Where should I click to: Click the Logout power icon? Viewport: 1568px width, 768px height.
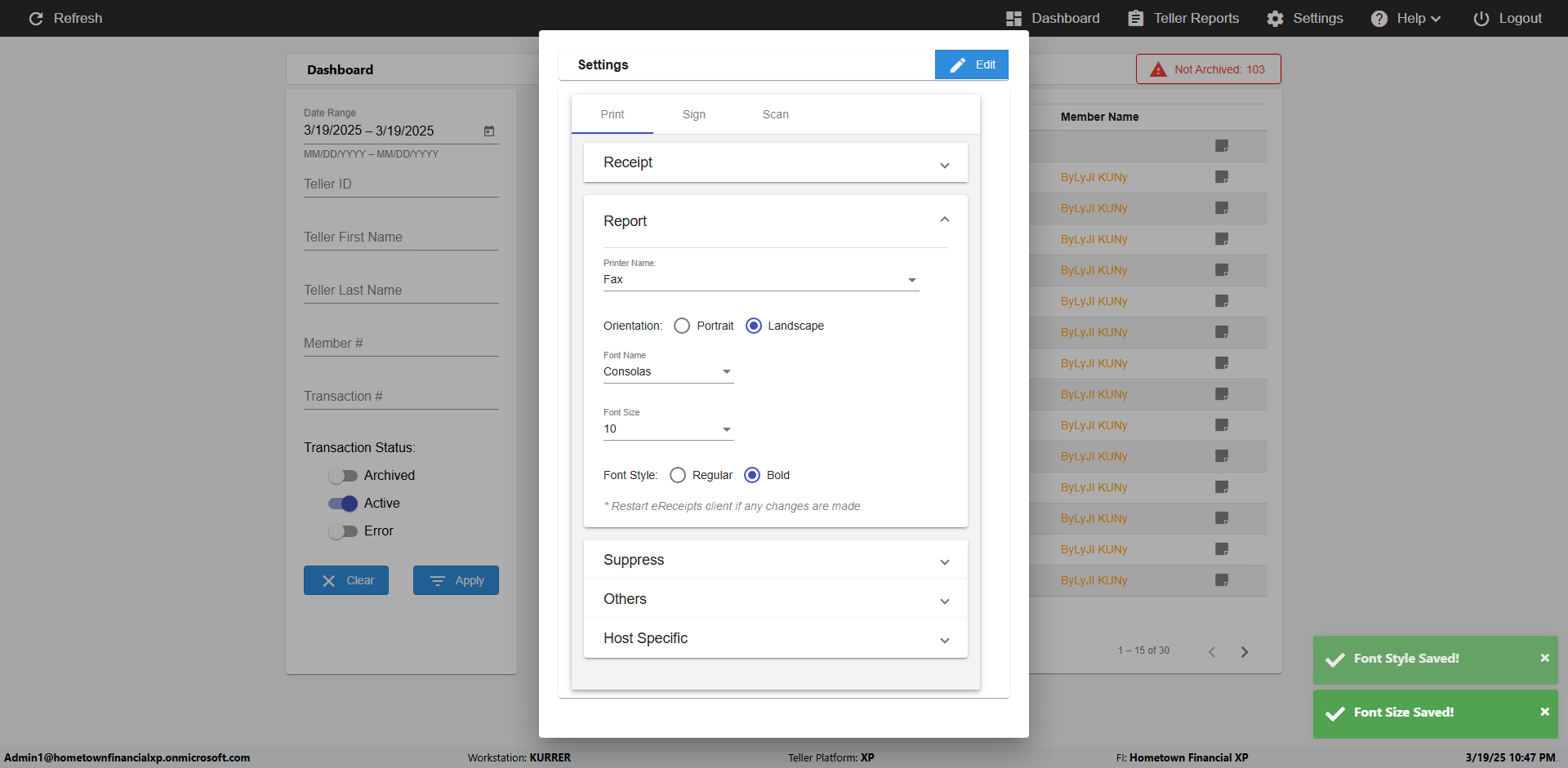(1481, 18)
